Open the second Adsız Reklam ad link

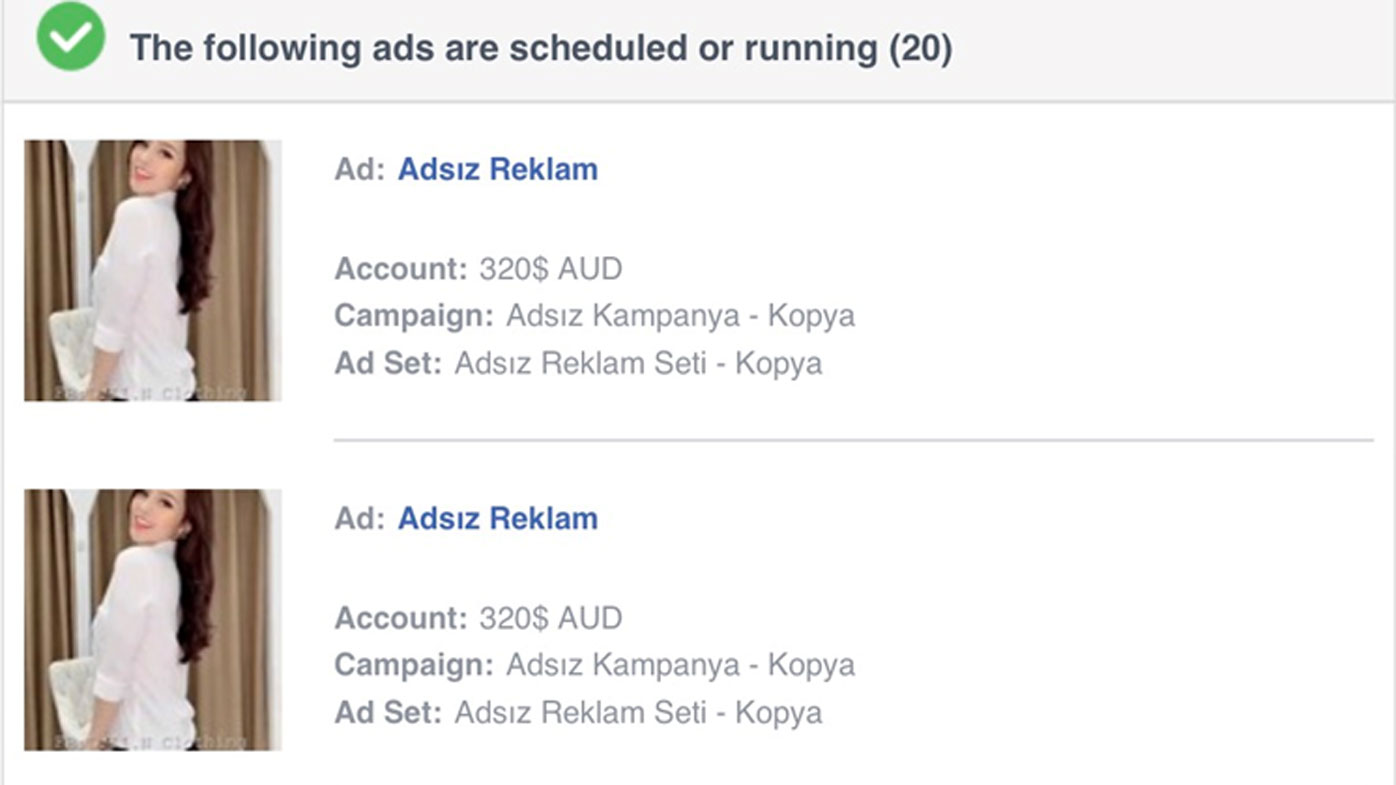coord(497,518)
